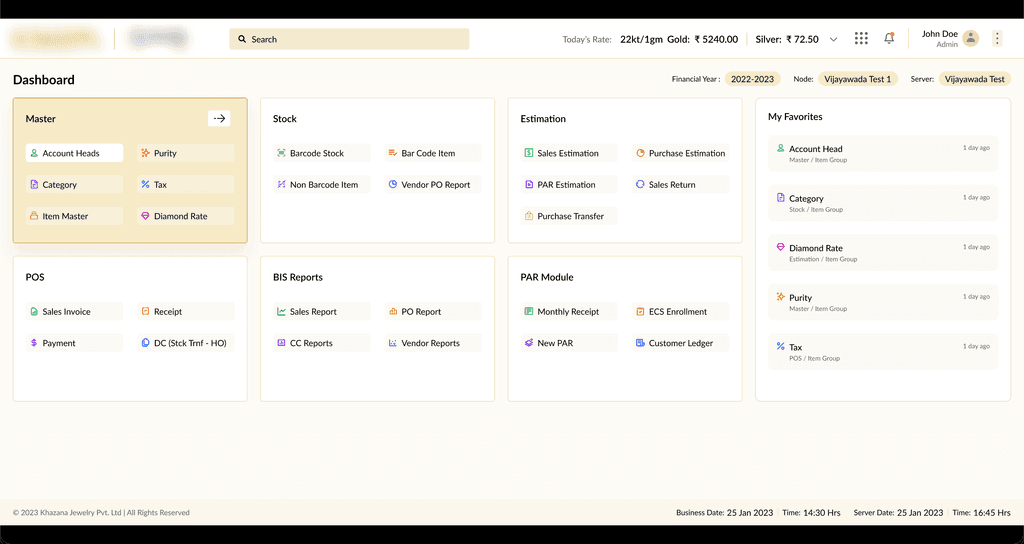Click the Purchase Transfer icon
Screen dimensions: 1024x544
click(529, 216)
